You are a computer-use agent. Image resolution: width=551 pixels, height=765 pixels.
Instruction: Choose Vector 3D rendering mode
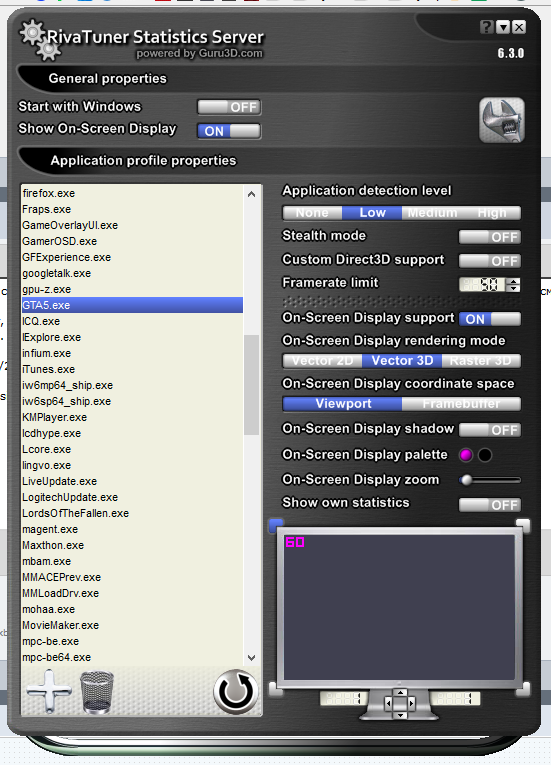(x=402, y=361)
